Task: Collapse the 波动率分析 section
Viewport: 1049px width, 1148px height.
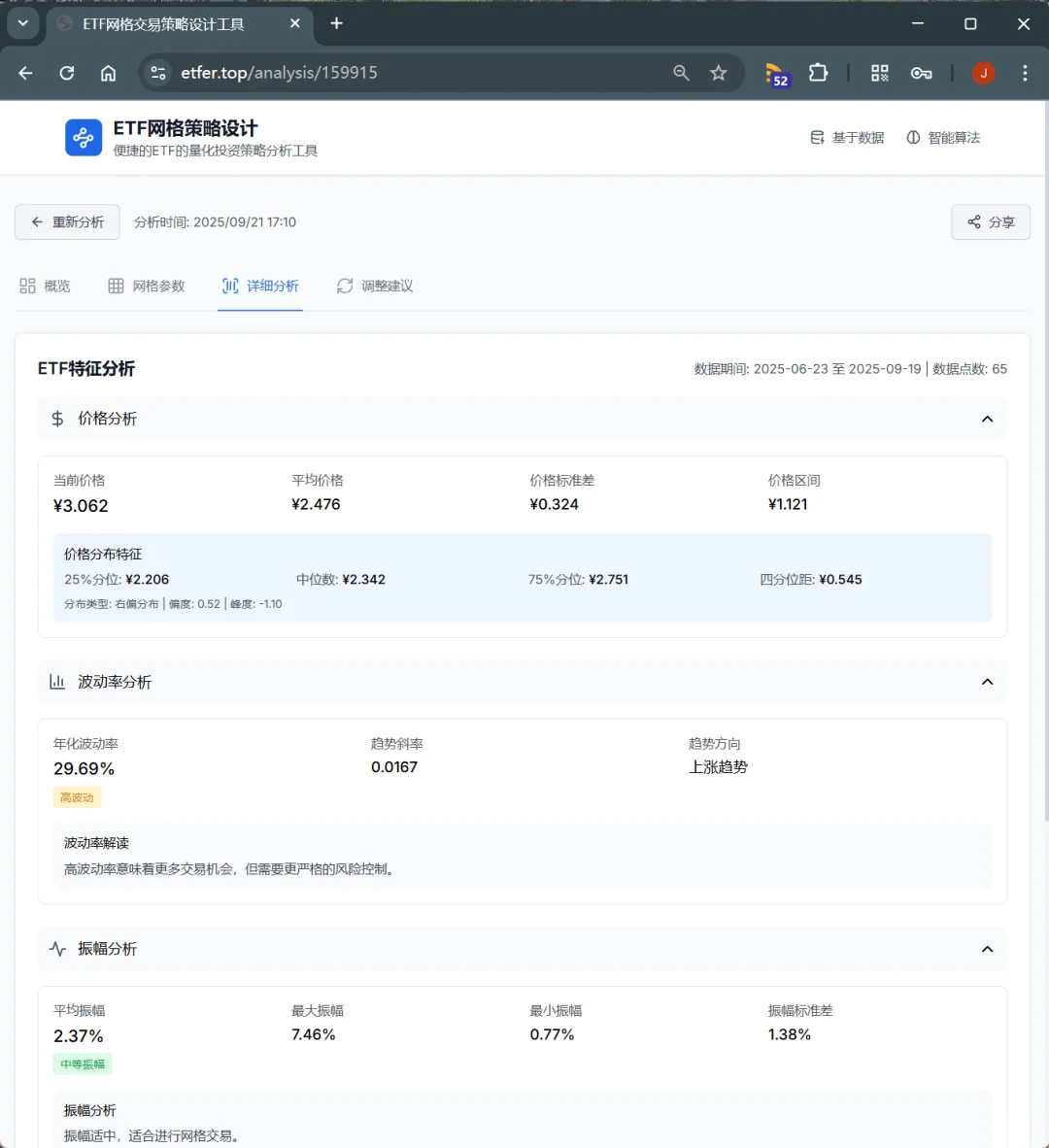Action: (x=987, y=682)
